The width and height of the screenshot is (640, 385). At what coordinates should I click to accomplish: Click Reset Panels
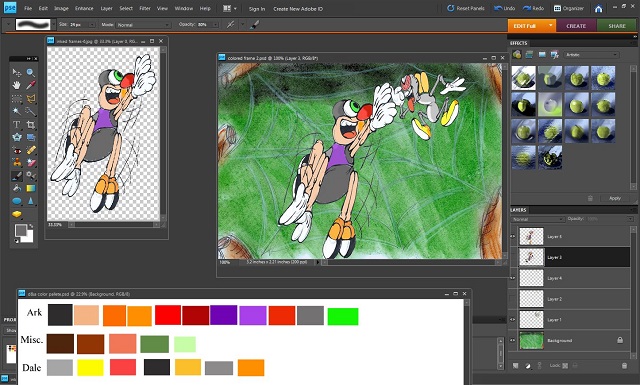[466, 8]
